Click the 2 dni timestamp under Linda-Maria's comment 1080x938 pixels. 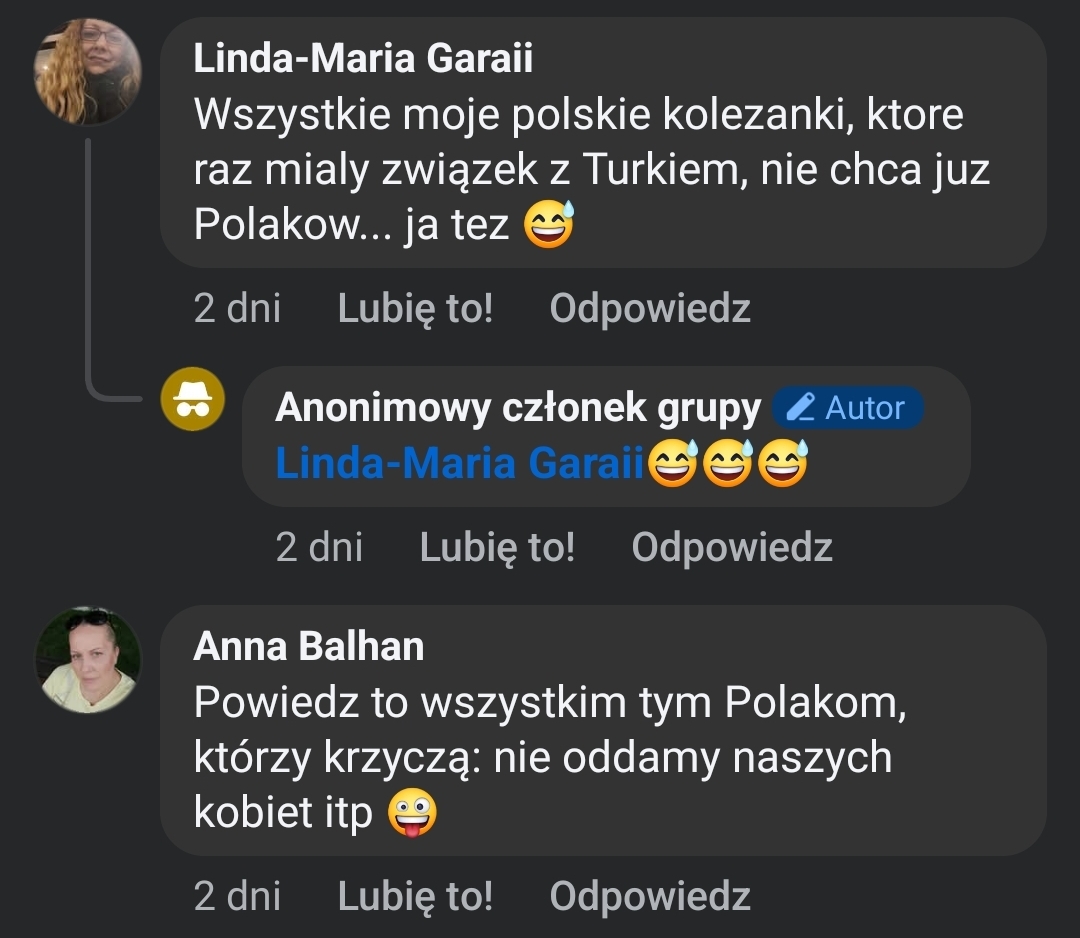pyautogui.click(x=237, y=309)
